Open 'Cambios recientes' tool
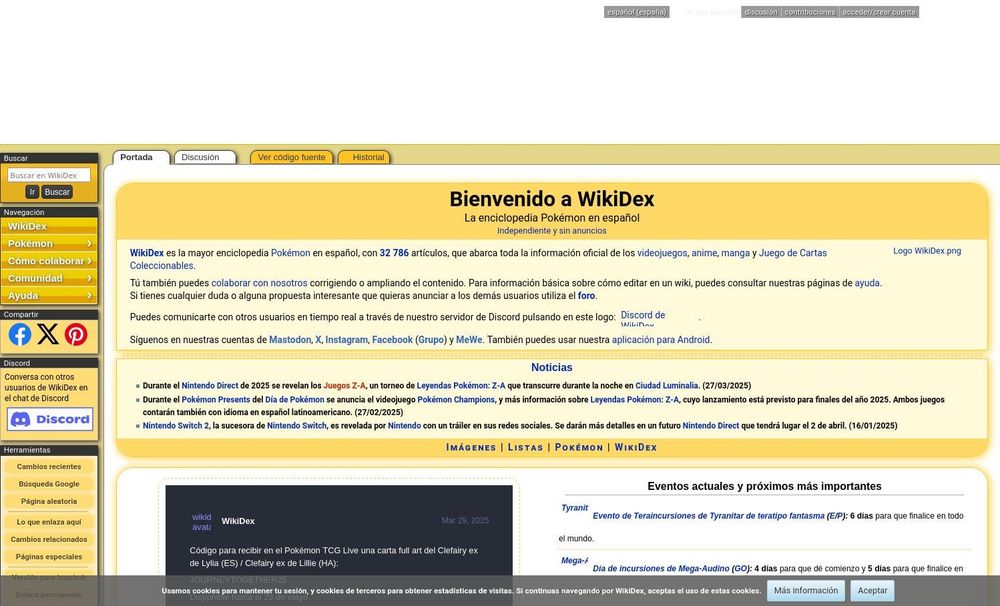 pyautogui.click(x=49, y=466)
